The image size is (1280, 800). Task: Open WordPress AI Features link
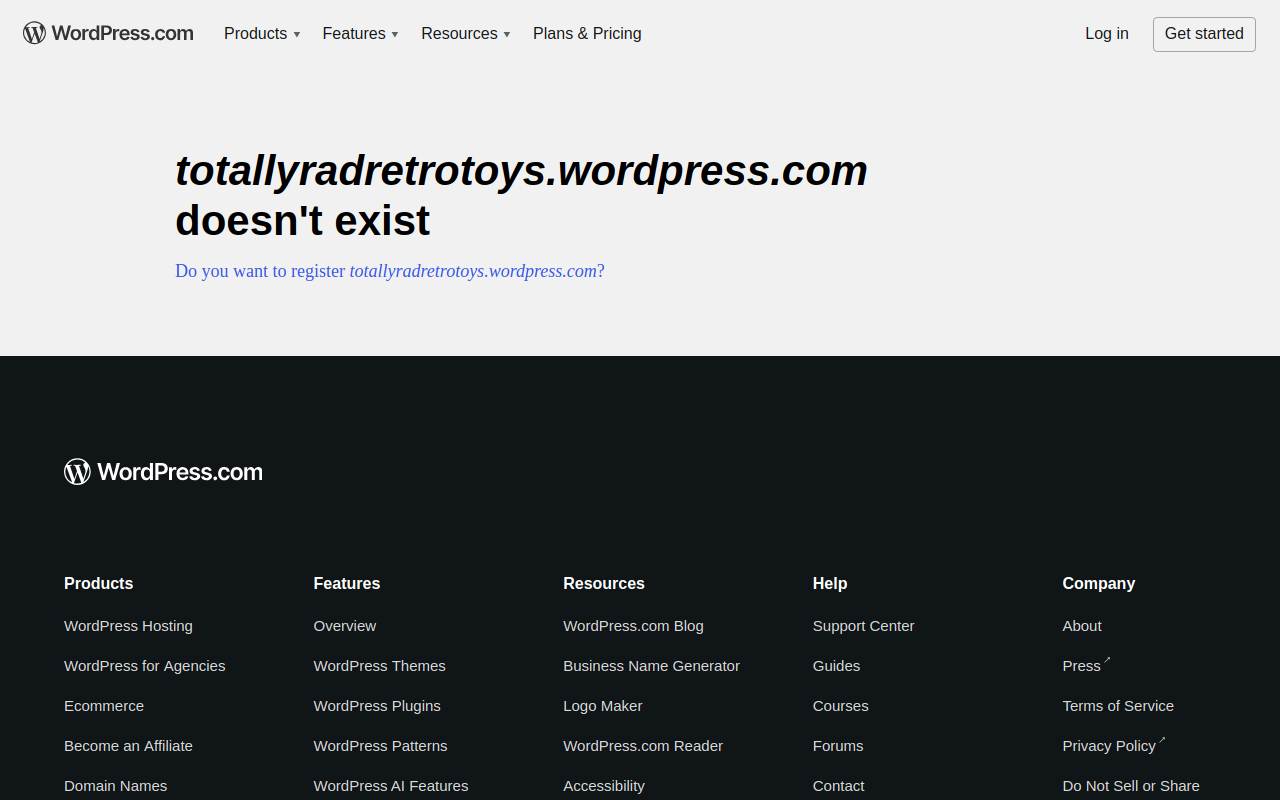coord(391,786)
